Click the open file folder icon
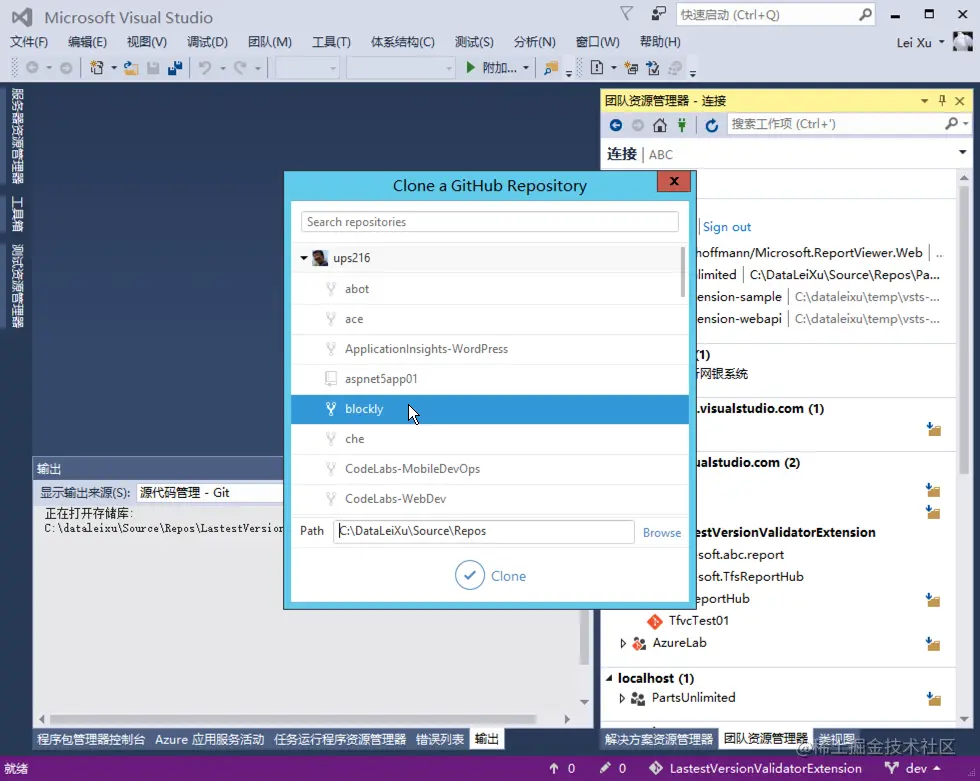Viewport: 980px width, 781px height. (131, 67)
